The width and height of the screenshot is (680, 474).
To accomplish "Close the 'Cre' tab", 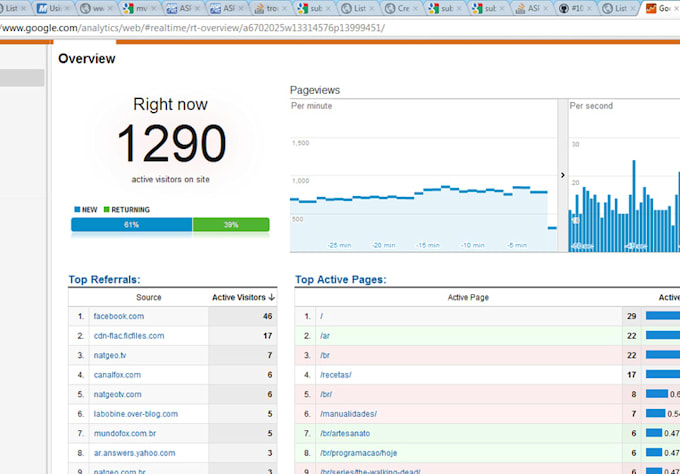I will tap(415, 8).
